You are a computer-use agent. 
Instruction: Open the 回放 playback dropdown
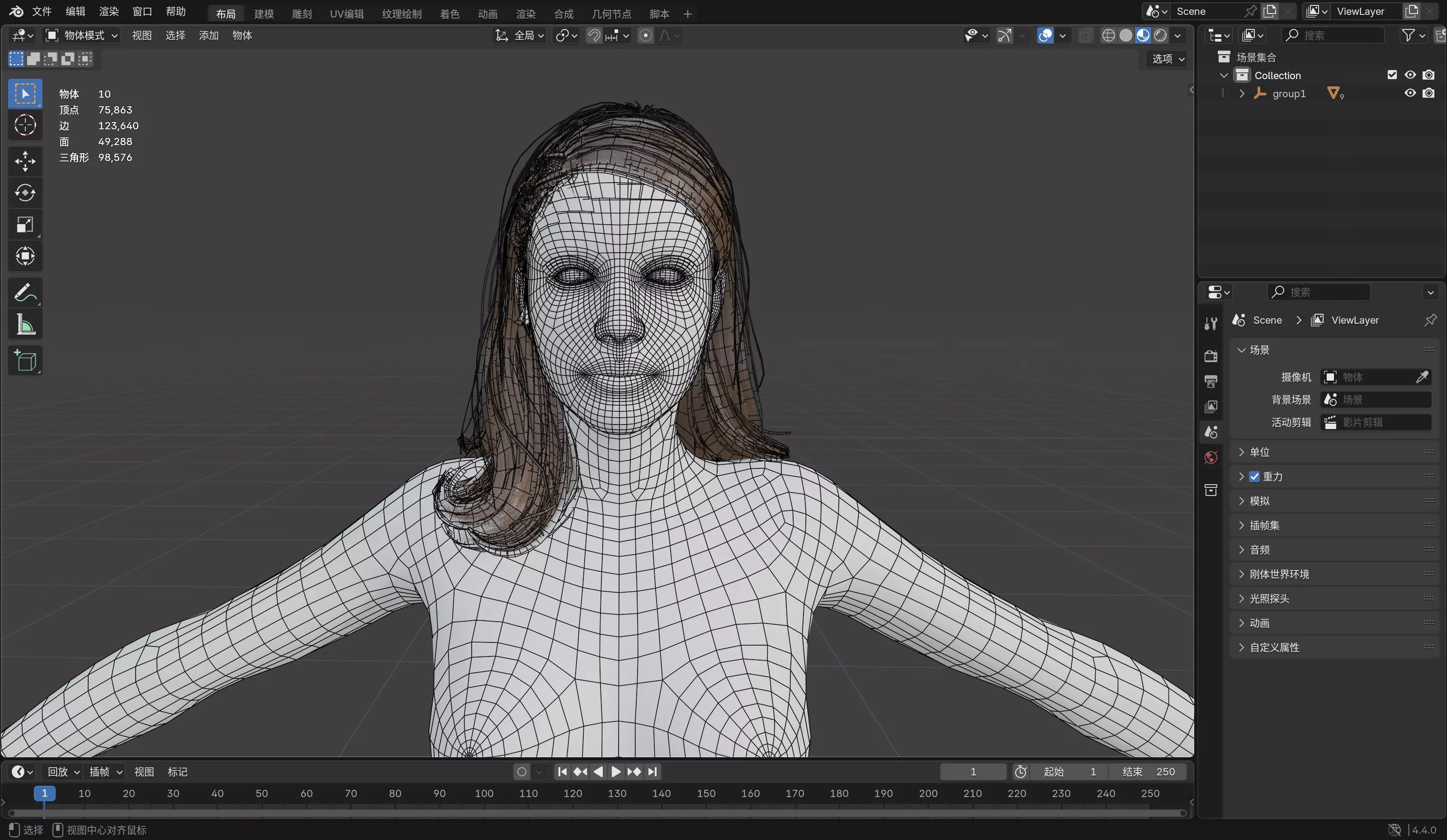(63, 772)
